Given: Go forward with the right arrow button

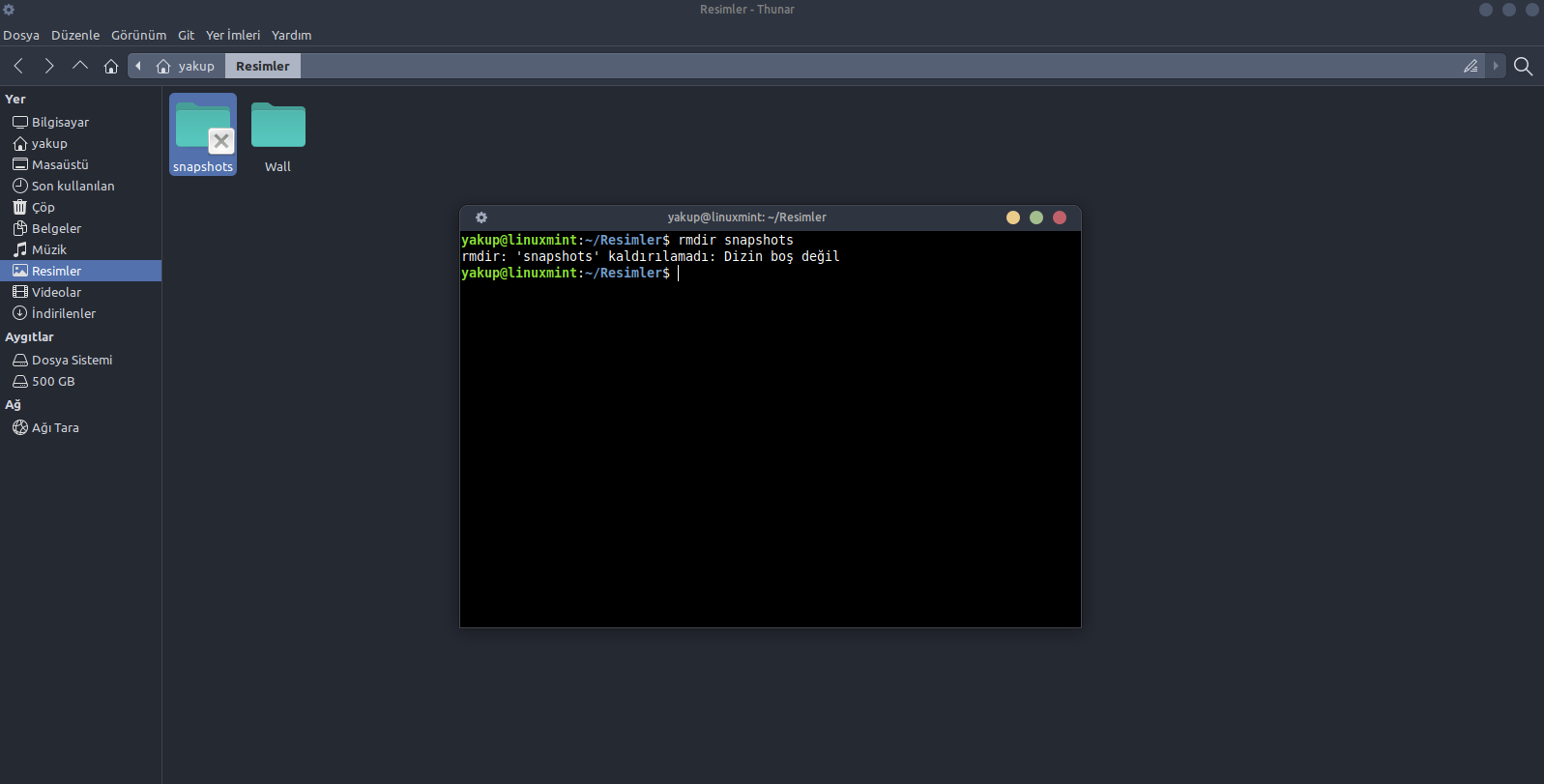Looking at the screenshot, I should click(x=49, y=66).
